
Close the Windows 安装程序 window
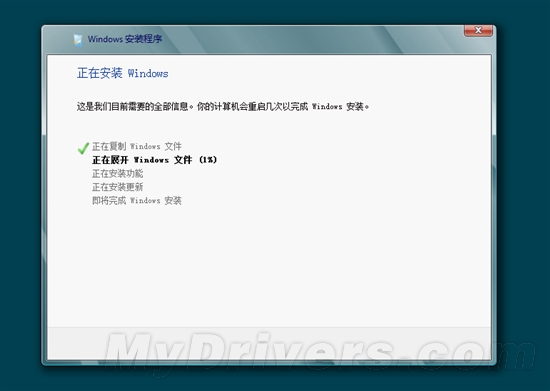pos(478,31)
